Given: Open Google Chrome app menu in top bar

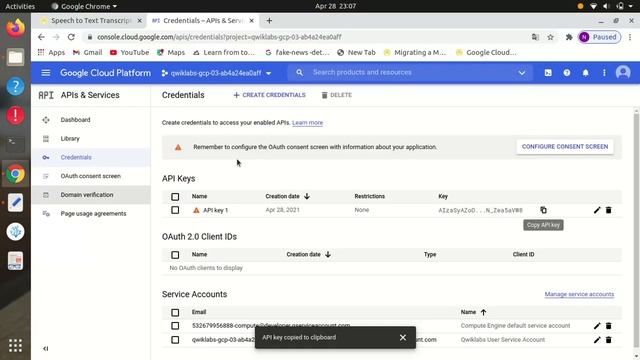Looking at the screenshot, I should [x=84, y=6].
